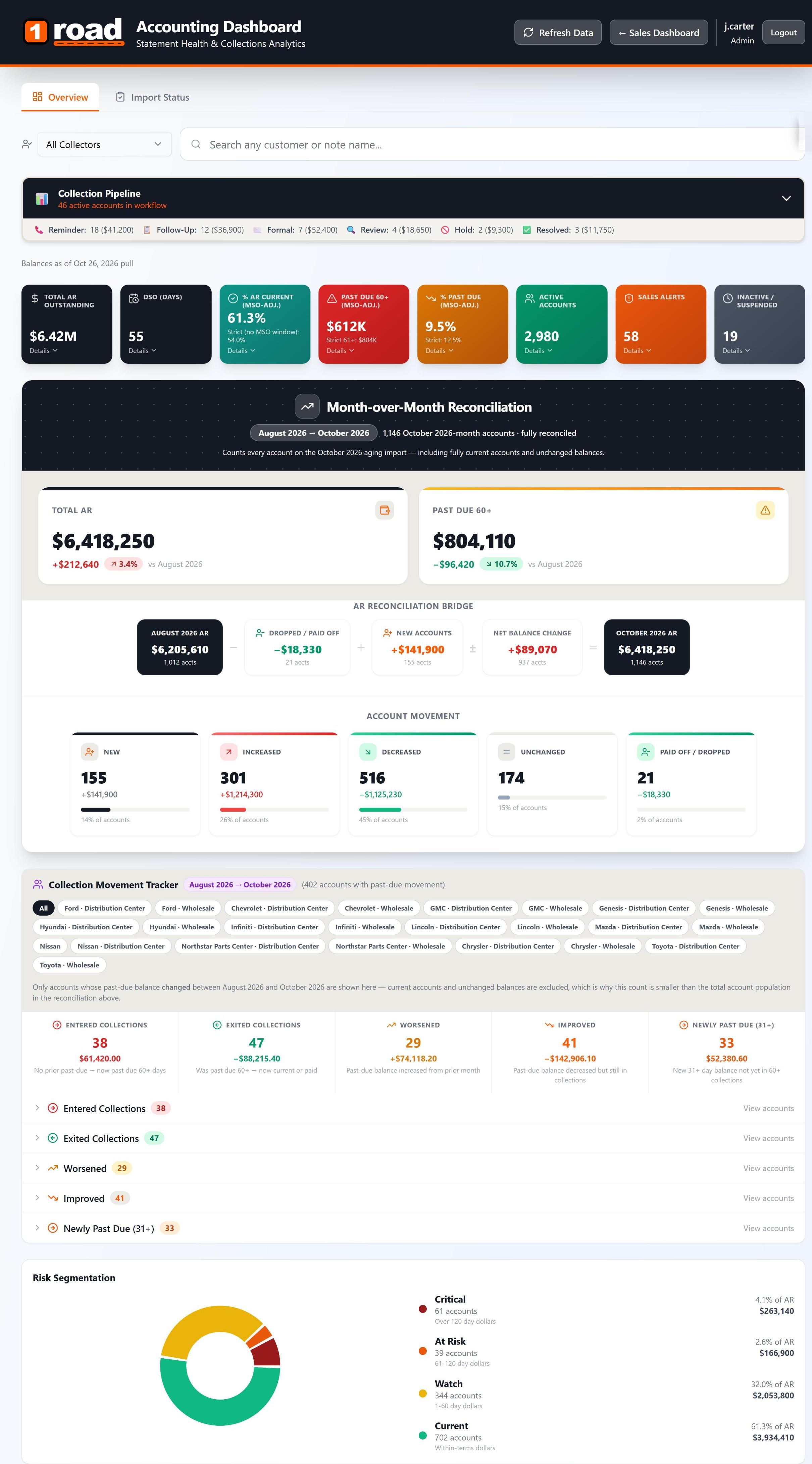
Task: Click the Critical dark red legend dot
Action: (423, 1309)
